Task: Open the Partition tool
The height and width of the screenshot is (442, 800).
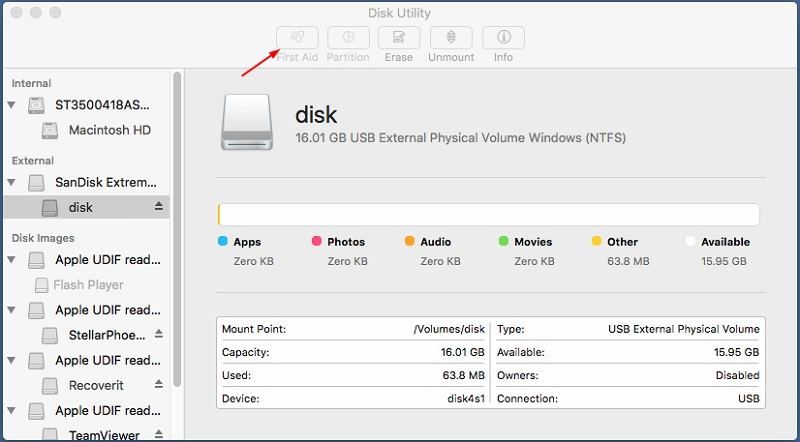Action: coord(348,38)
